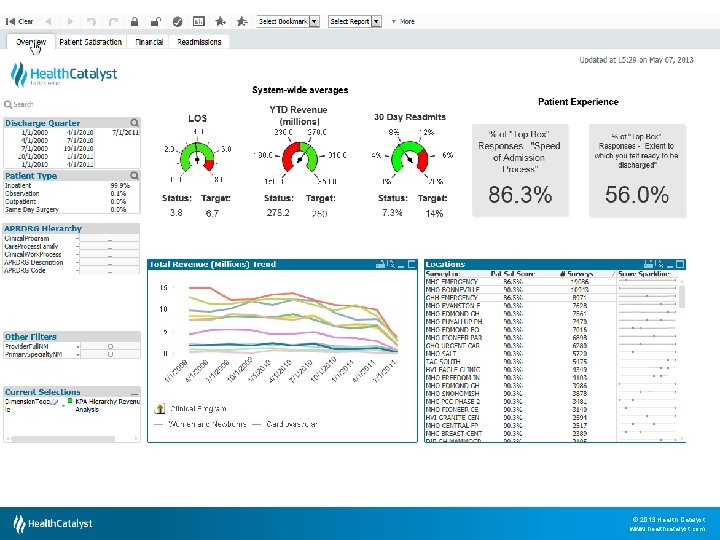Open the Select Report dropdown
This screenshot has height=540, width=720.
(354, 22)
